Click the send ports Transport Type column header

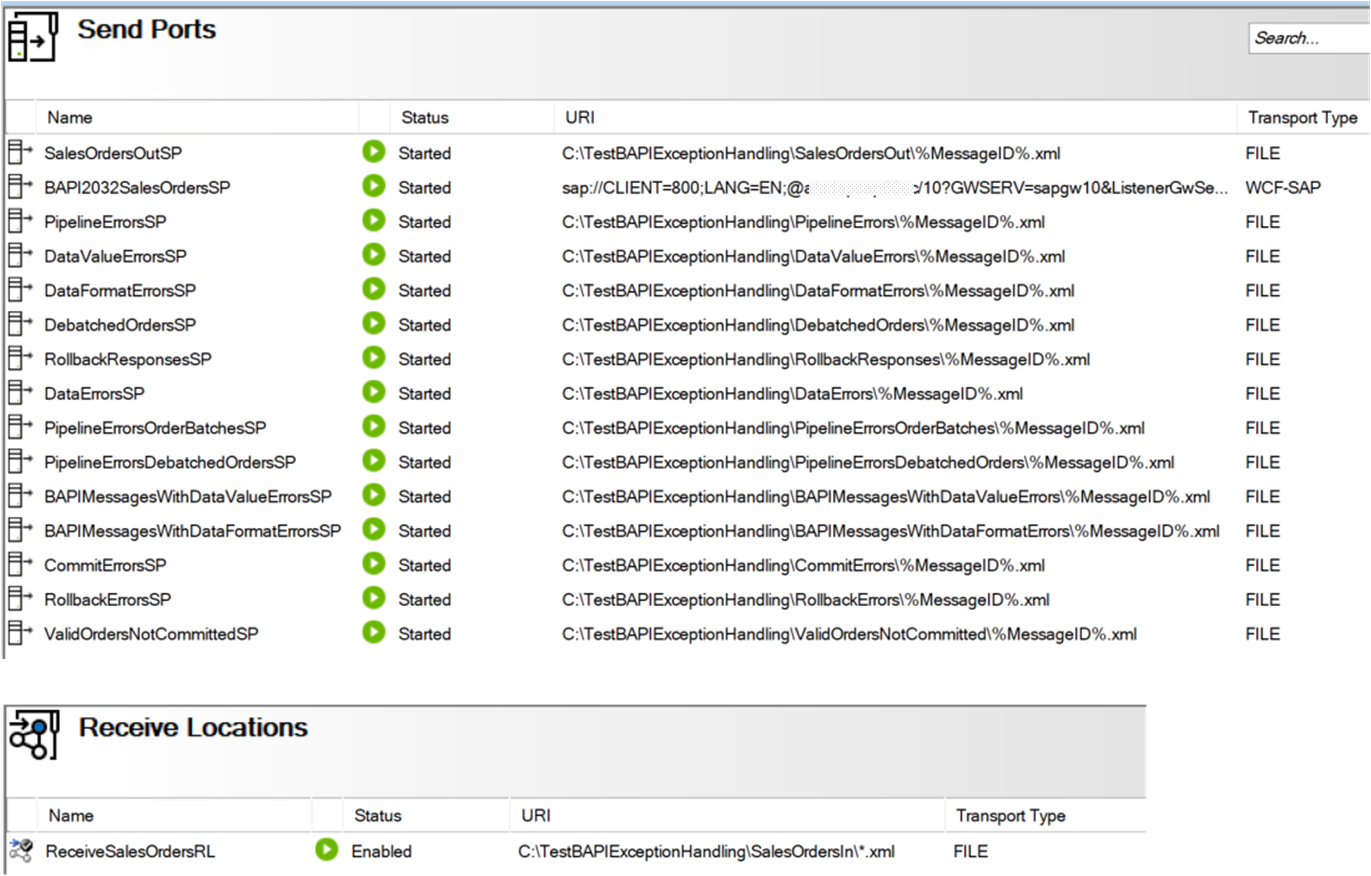pos(1303,117)
